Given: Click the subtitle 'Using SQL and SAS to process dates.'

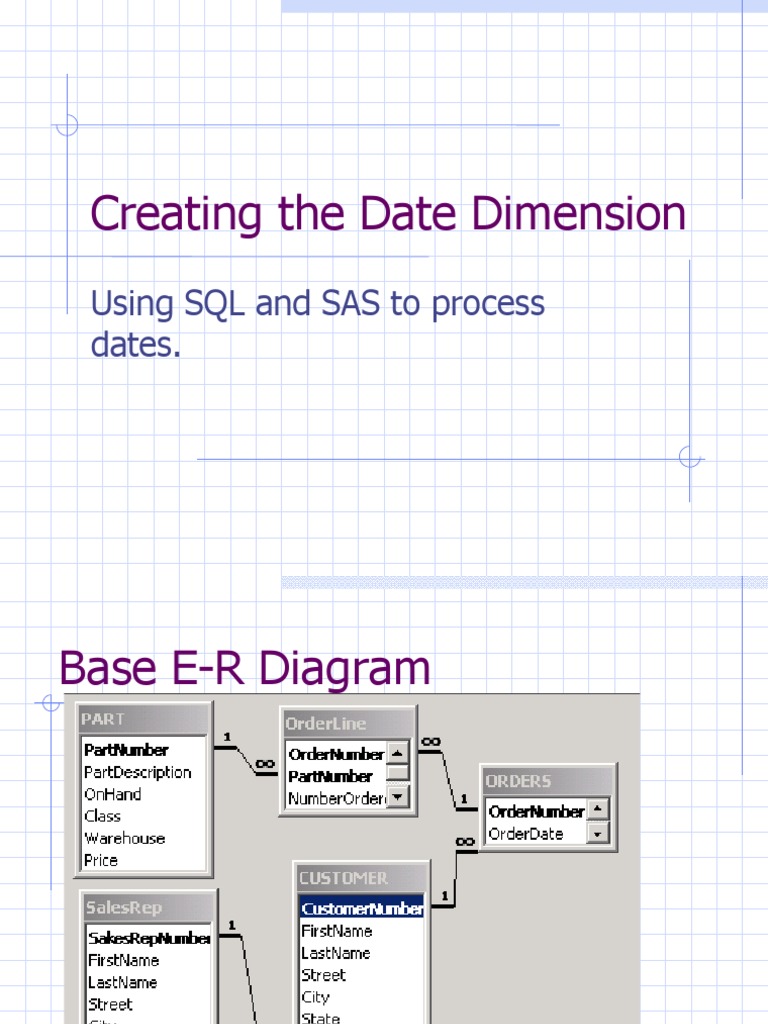Looking at the screenshot, I should (317, 323).
